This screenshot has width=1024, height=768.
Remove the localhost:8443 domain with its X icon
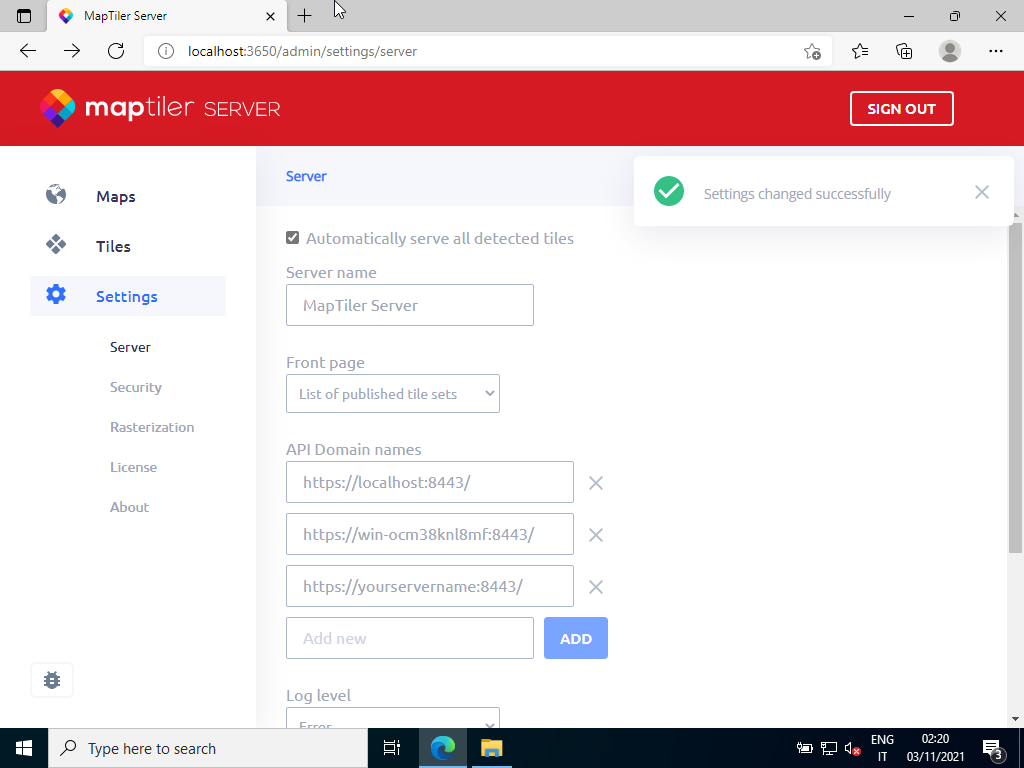595,483
